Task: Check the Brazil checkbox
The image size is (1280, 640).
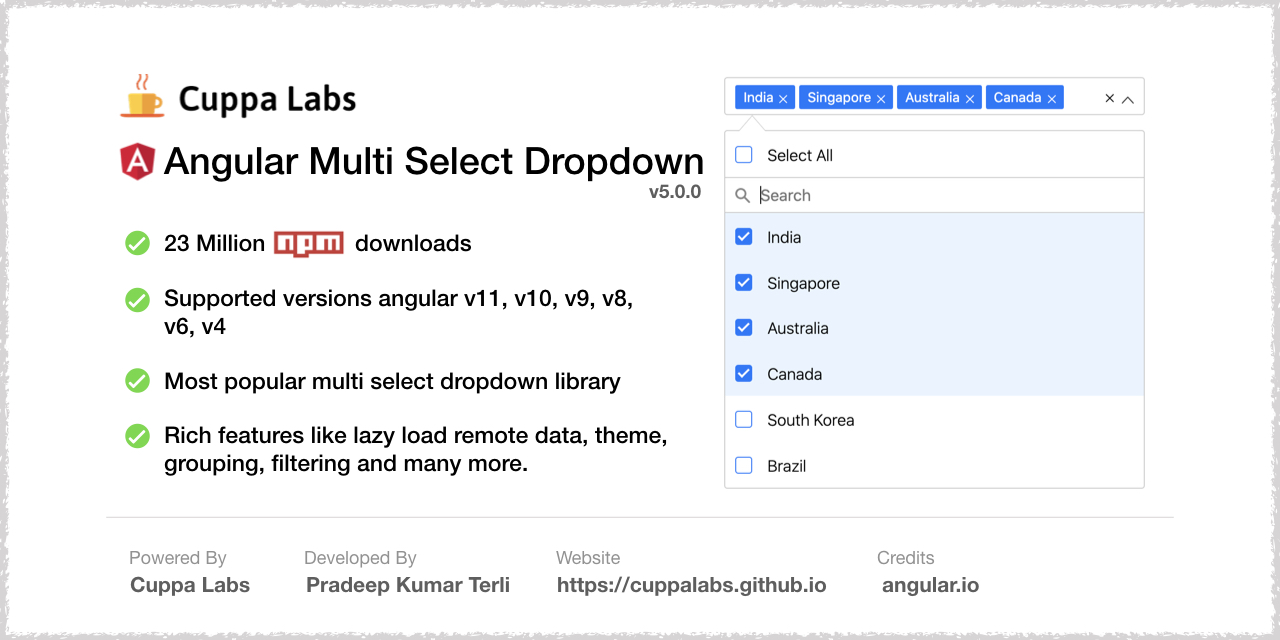Action: point(743,465)
